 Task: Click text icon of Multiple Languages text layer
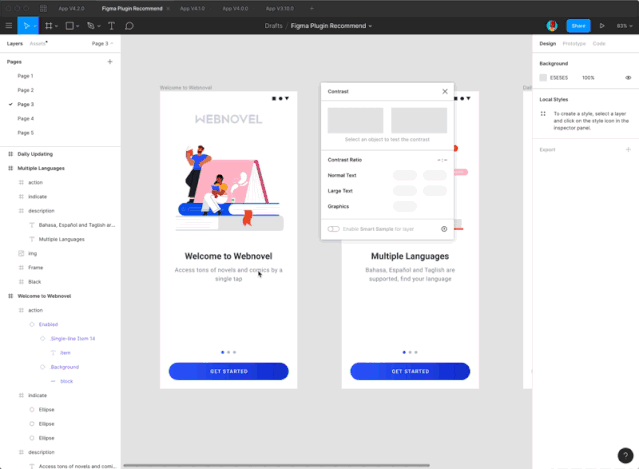pyautogui.click(x=32, y=239)
